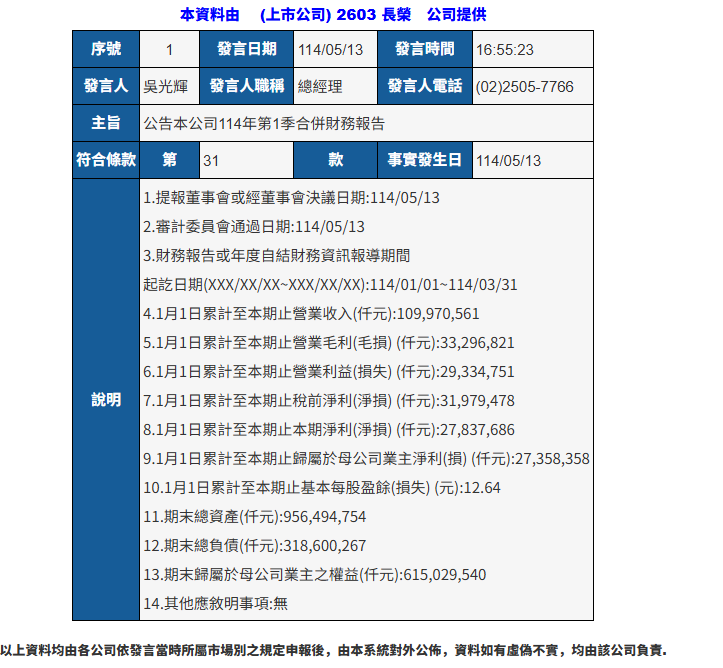Click line 13 母公司業主之權益 615,029,540
Image resolution: width=723 pixels, height=668 pixels.
[314, 575]
